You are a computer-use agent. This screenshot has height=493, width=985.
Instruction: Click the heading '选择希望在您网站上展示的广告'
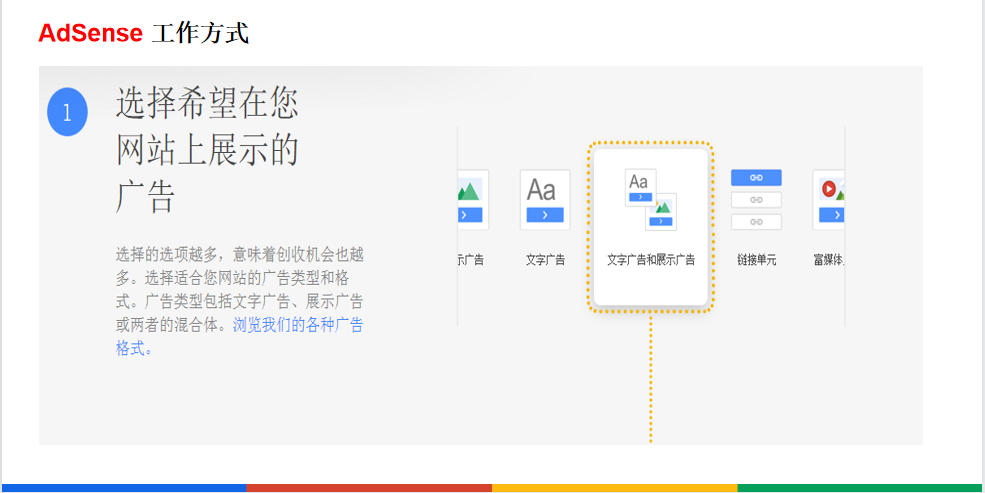[207, 150]
